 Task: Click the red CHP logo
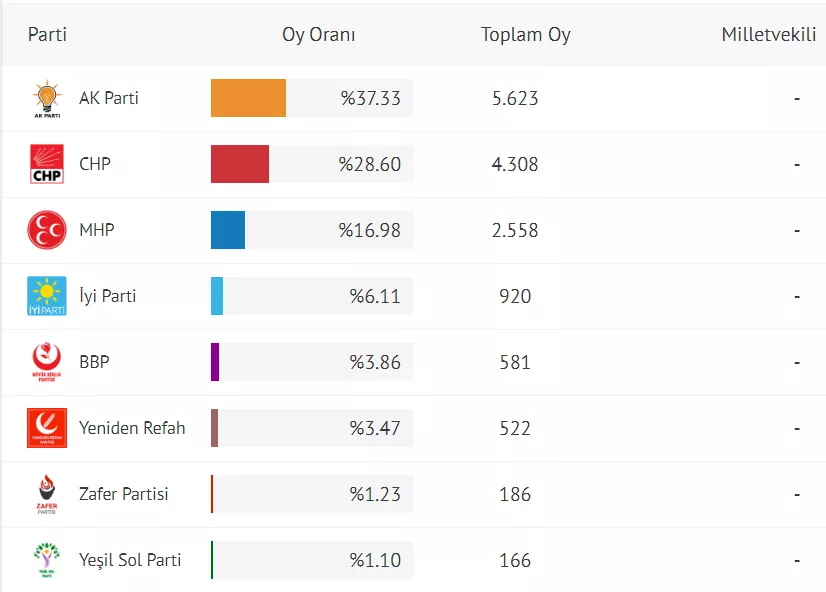tap(47, 164)
